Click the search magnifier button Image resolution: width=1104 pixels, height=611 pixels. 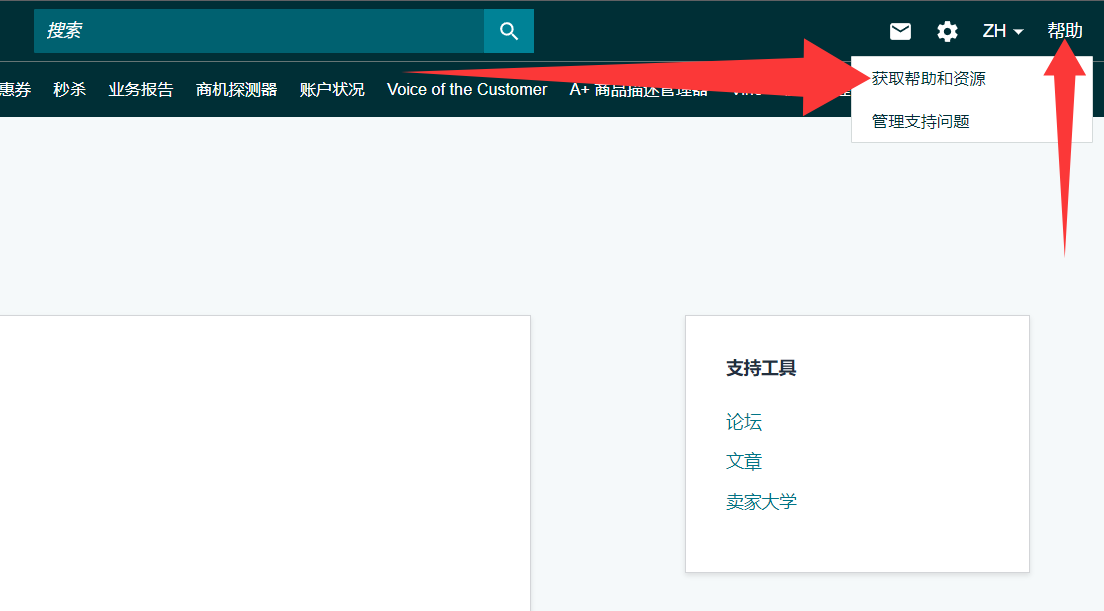(x=508, y=31)
